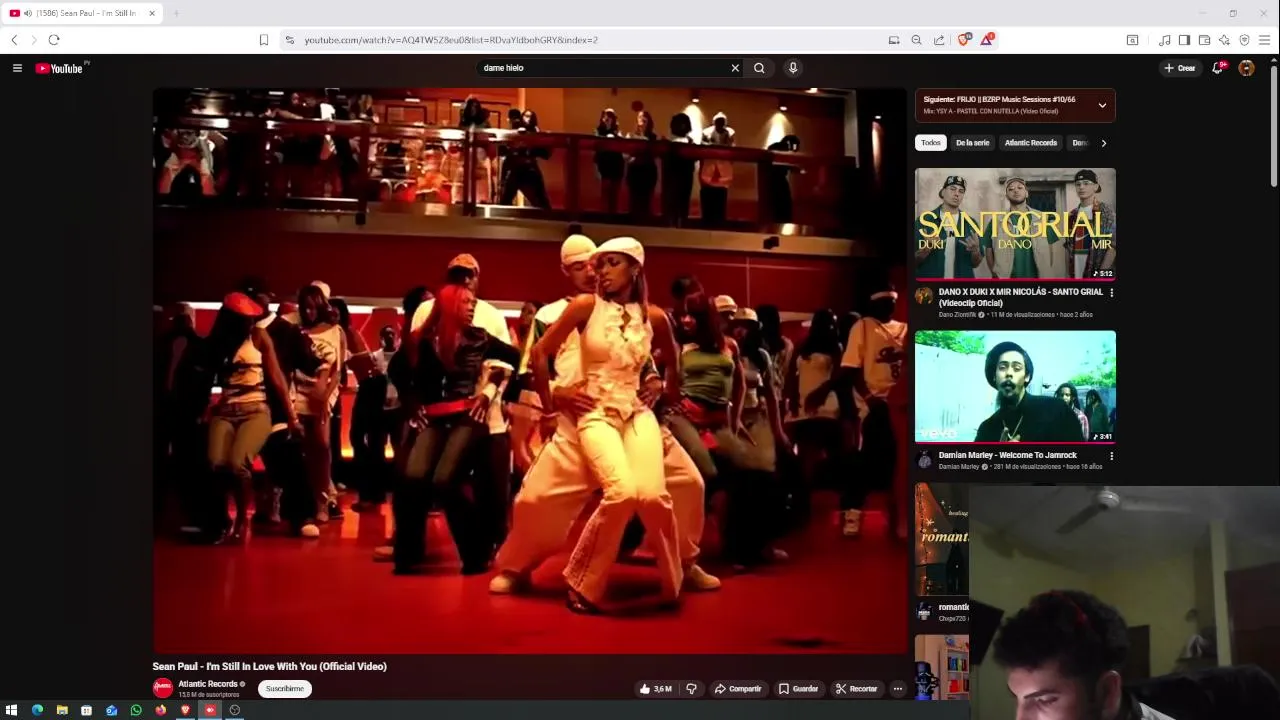The height and width of the screenshot is (720, 1280).
Task: Zoom out via address bar magnifier
Action: [916, 40]
